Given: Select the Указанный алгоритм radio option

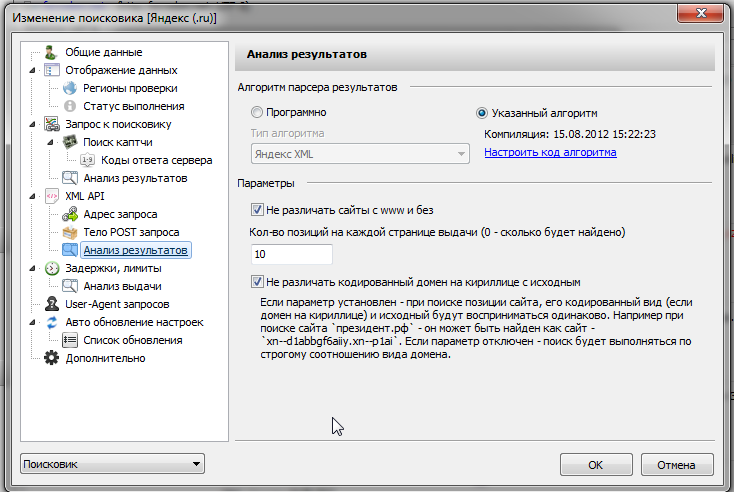Looking at the screenshot, I should (x=482, y=113).
